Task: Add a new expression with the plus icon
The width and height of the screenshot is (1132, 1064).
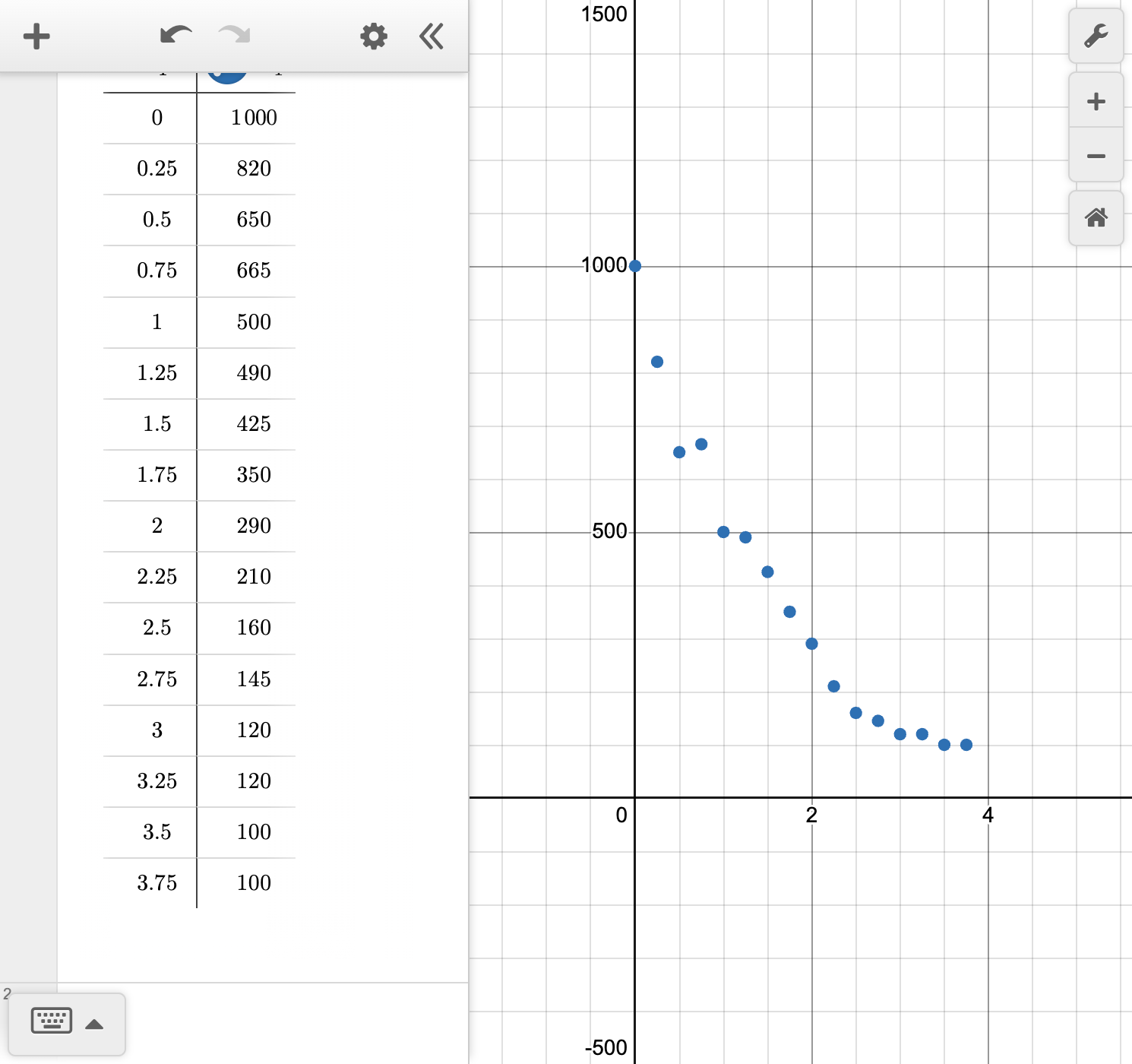Action: (36, 36)
